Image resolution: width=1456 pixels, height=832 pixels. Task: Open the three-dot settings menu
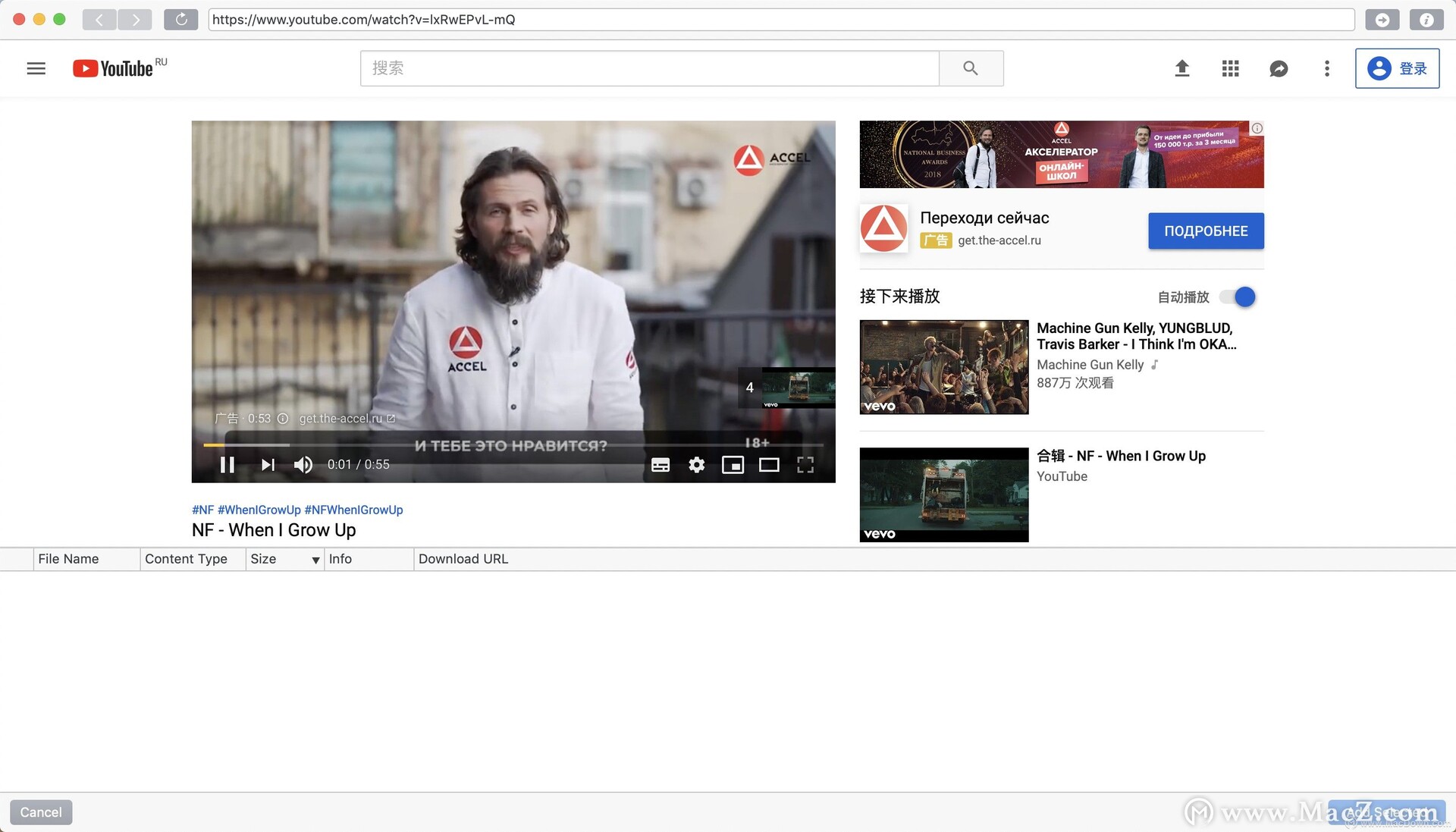[x=1326, y=68]
